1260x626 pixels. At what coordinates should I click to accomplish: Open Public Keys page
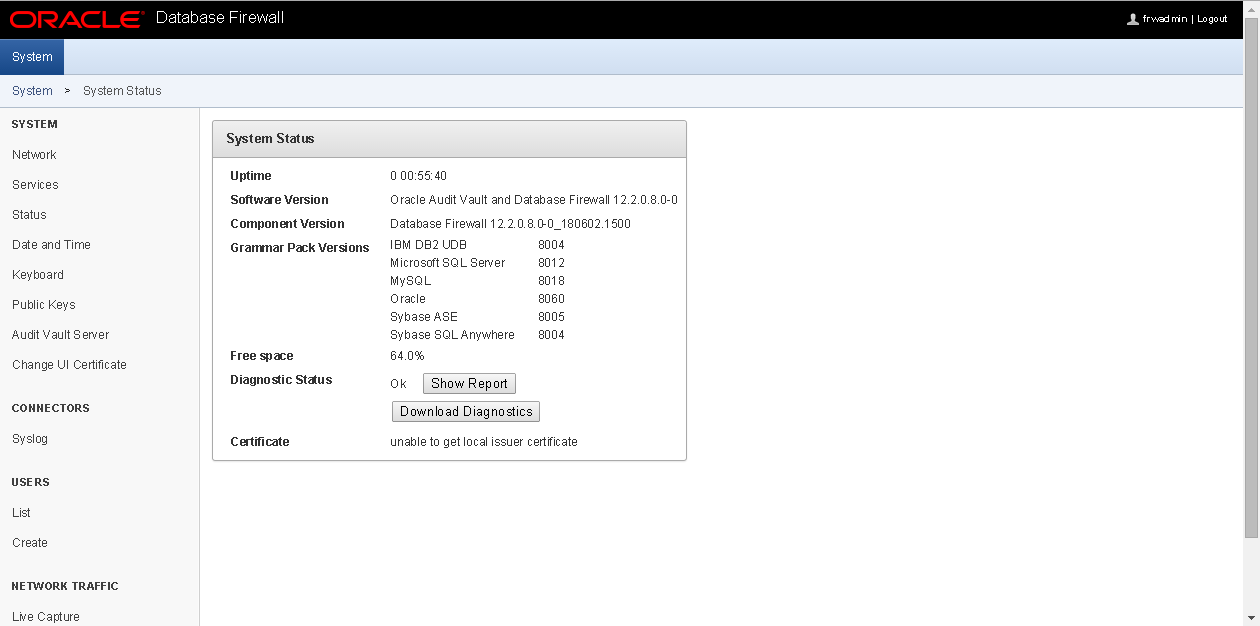[44, 305]
